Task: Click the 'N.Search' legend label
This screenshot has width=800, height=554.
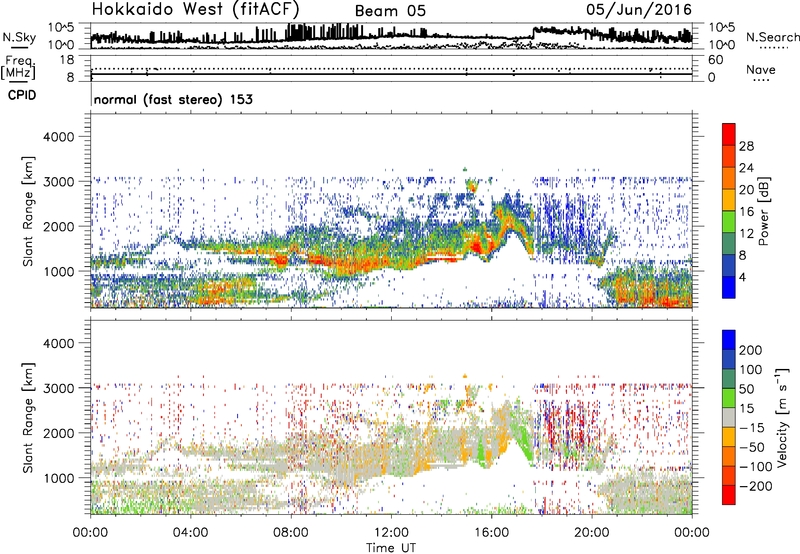Action: 772,37
